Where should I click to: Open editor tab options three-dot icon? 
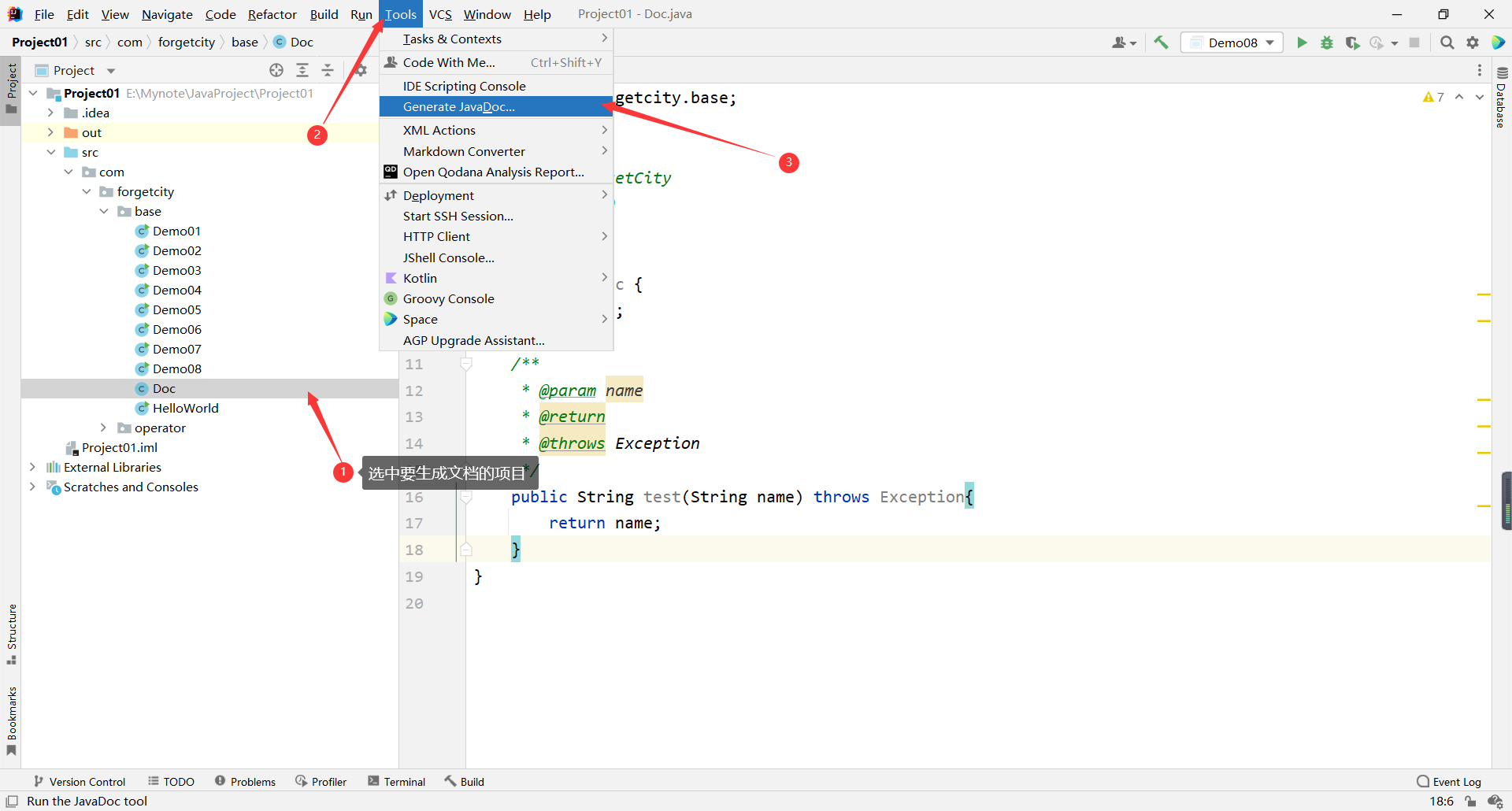[x=1480, y=70]
